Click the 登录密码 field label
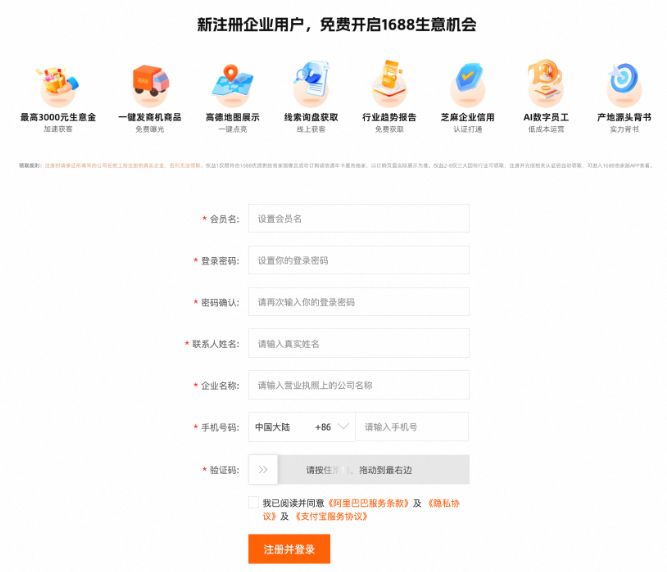This screenshot has height=572, width=667. click(220, 261)
